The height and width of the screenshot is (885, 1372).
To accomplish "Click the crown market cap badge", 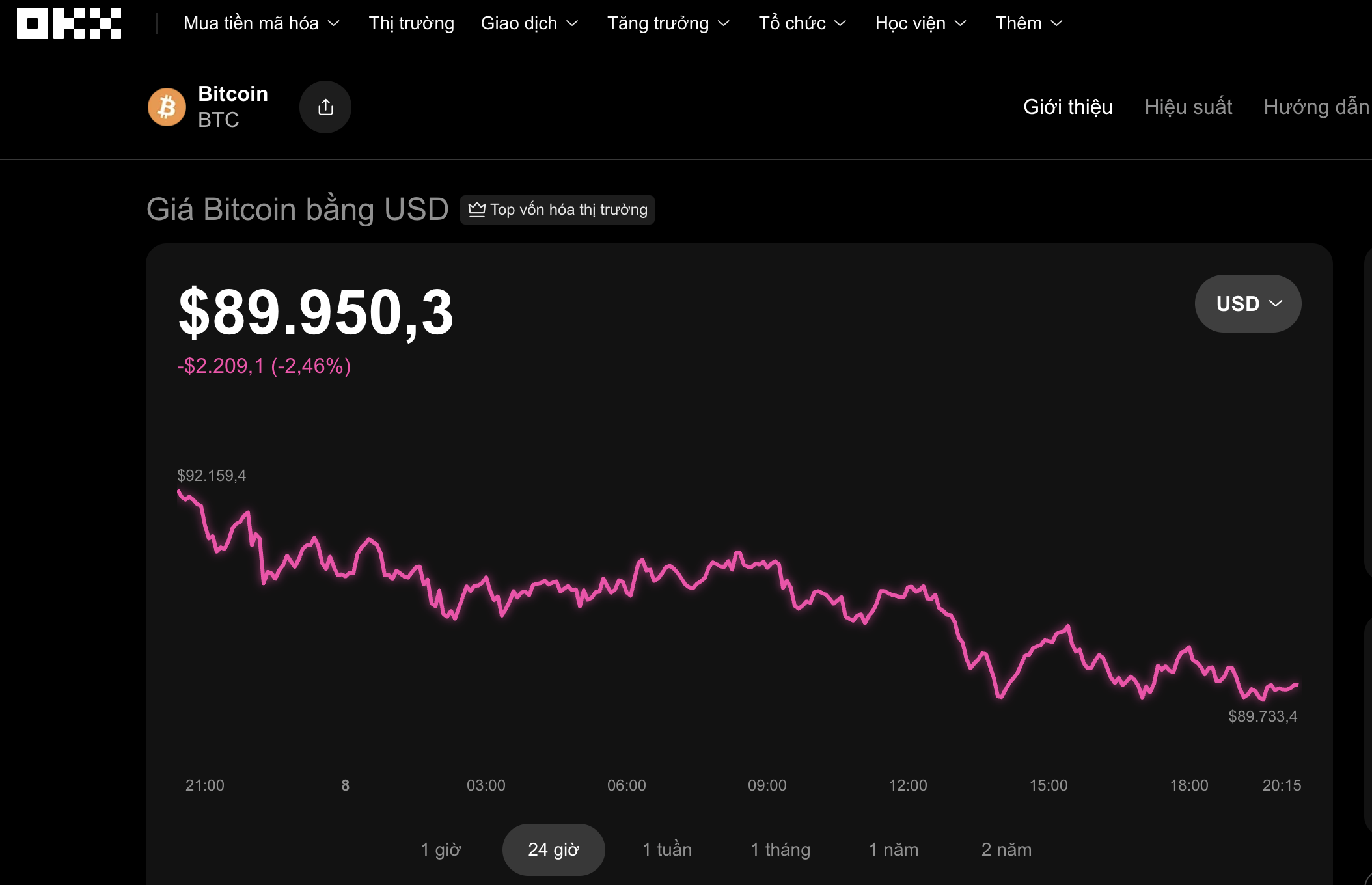I will coord(557,210).
